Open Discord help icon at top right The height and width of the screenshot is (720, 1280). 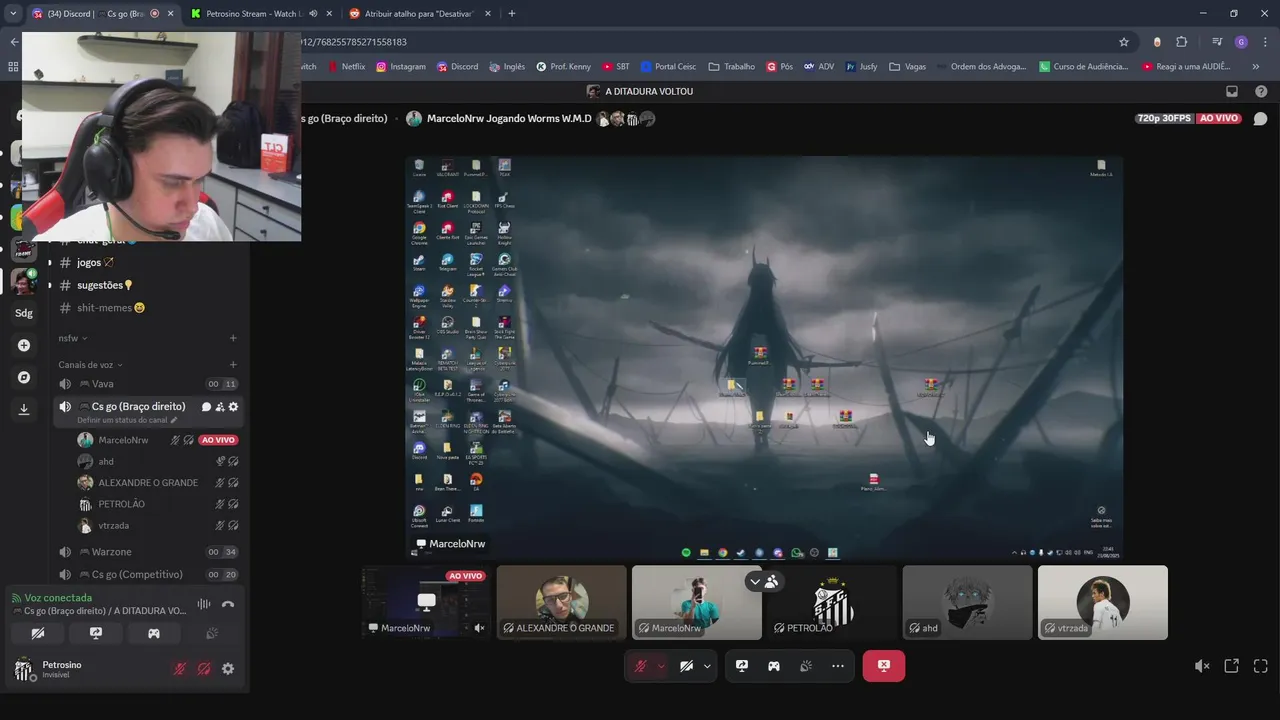(x=1261, y=91)
